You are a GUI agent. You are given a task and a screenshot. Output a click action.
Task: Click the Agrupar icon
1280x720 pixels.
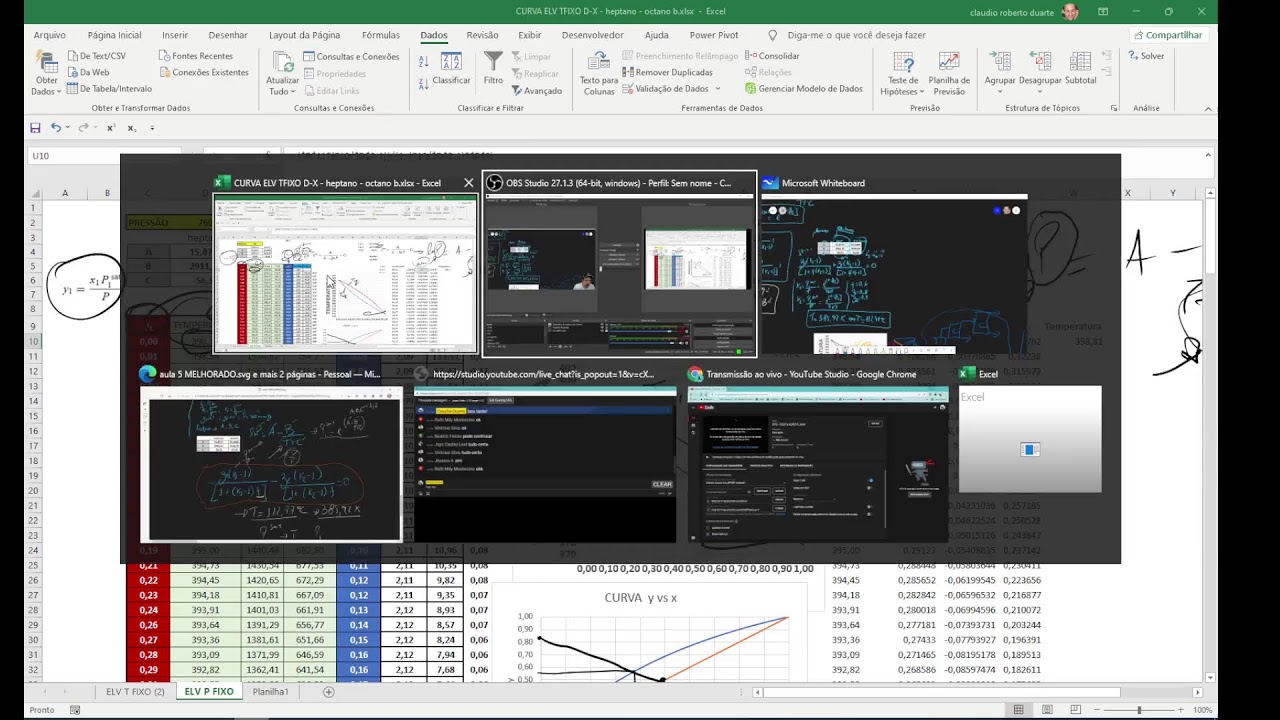pos(1000,62)
